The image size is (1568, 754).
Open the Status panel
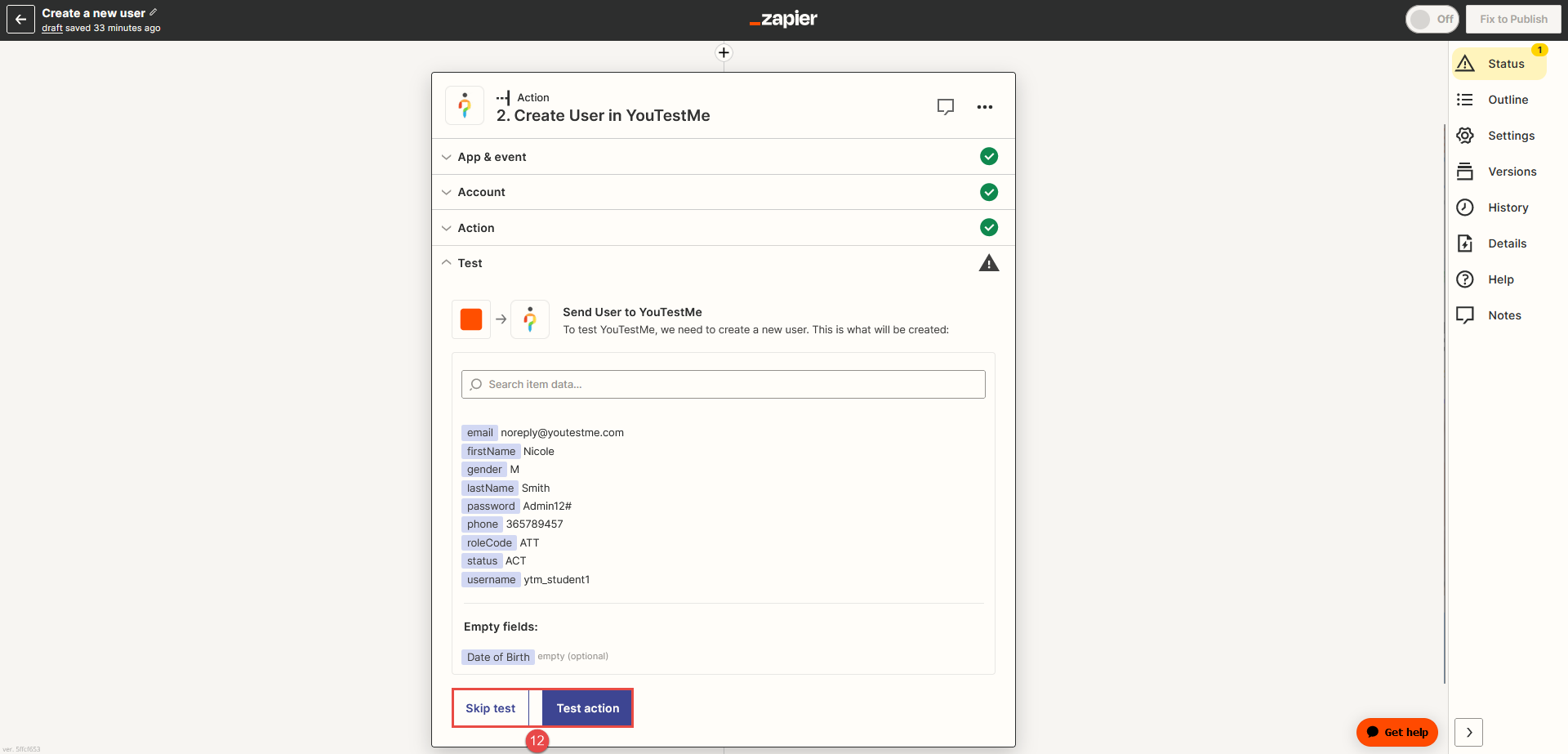coord(1499,64)
